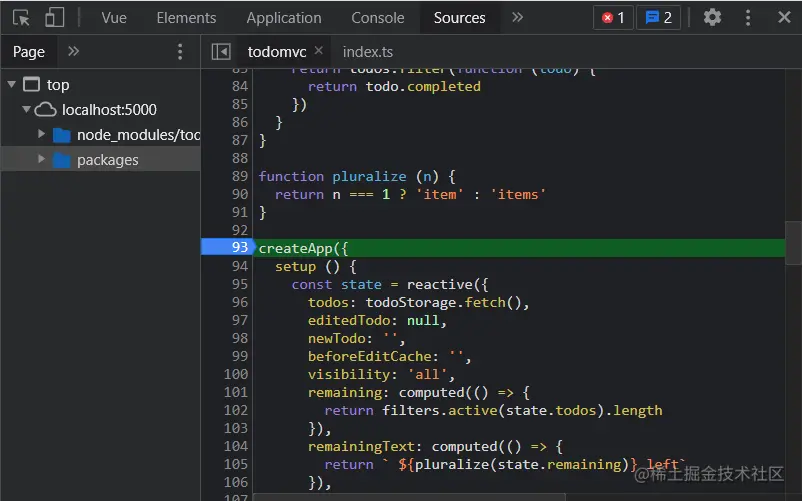
Task: Open the Console tab
Action: [x=377, y=18]
